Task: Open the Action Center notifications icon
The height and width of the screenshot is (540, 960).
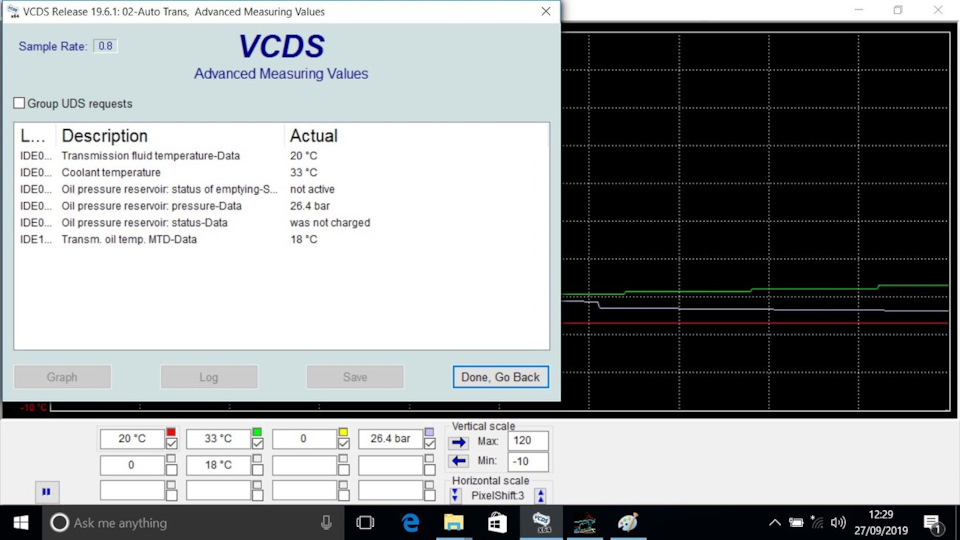Action: click(932, 523)
